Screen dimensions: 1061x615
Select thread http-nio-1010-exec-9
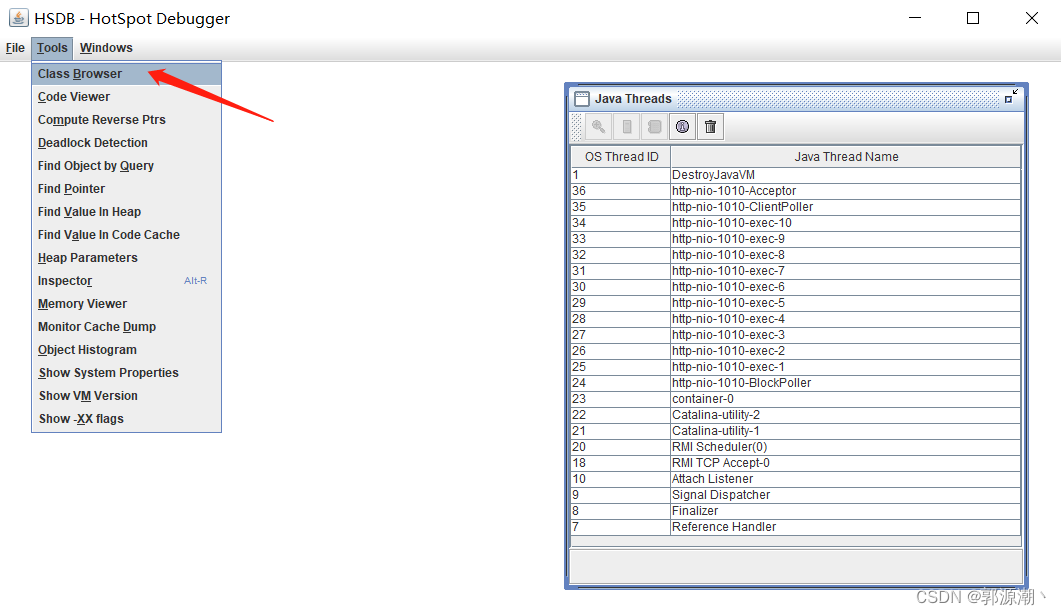[x=796, y=239]
